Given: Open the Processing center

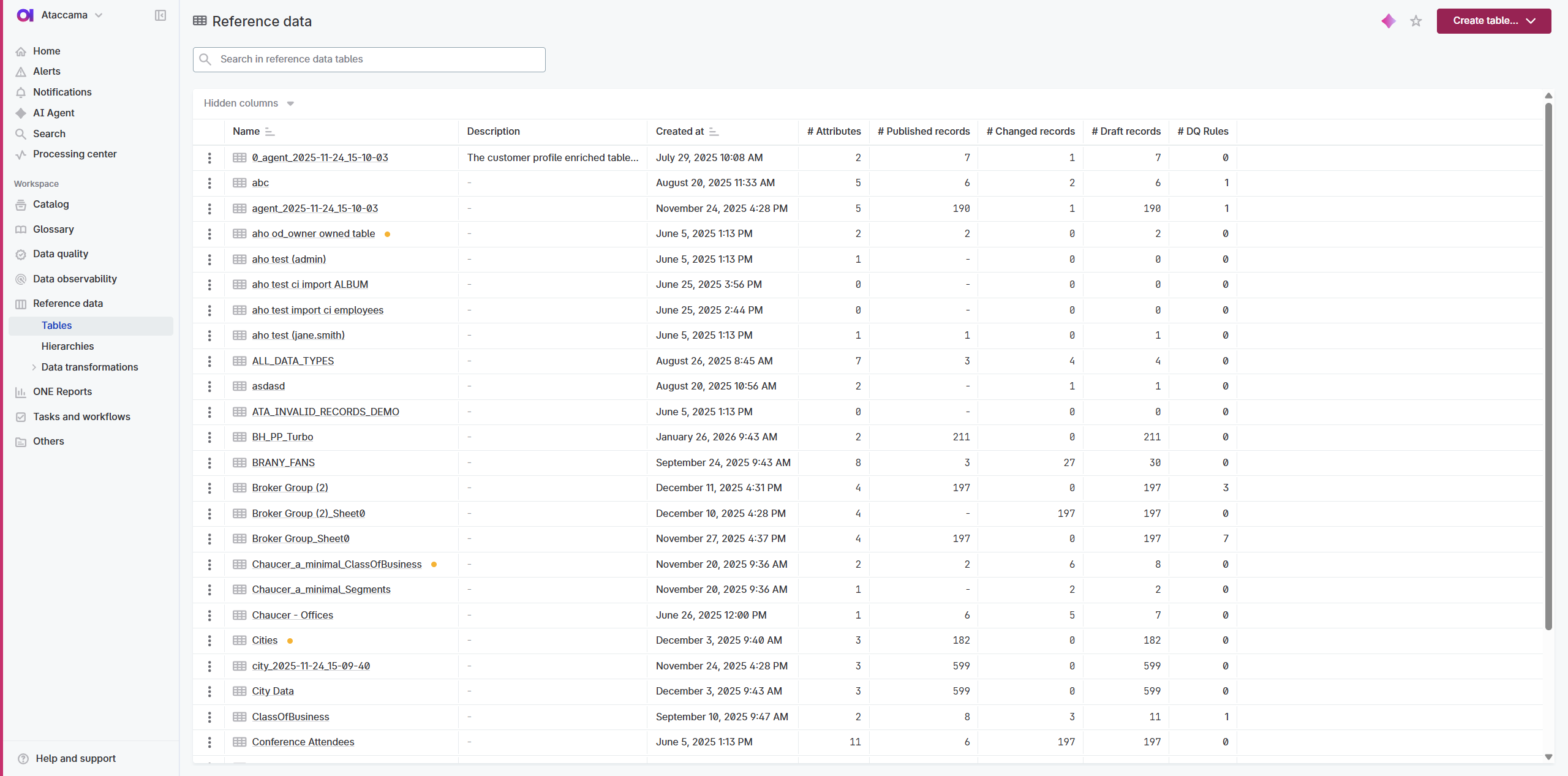Looking at the screenshot, I should tap(75, 154).
